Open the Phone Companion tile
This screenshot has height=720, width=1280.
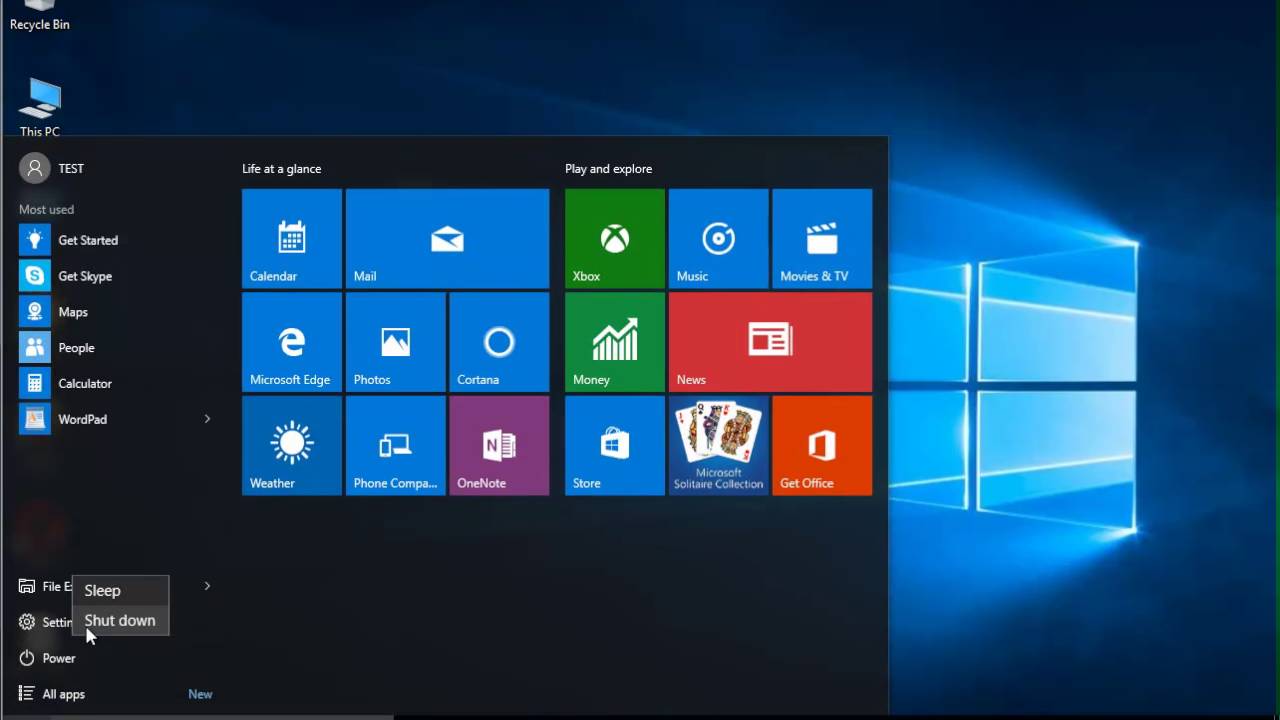click(x=396, y=445)
